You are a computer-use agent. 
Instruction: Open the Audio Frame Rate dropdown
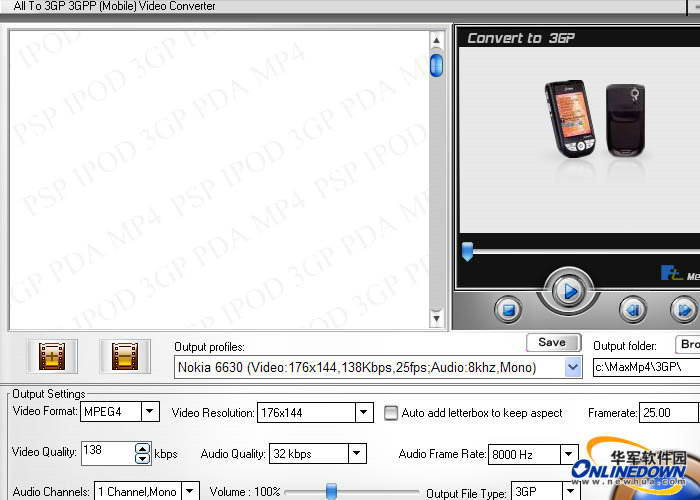tap(569, 454)
